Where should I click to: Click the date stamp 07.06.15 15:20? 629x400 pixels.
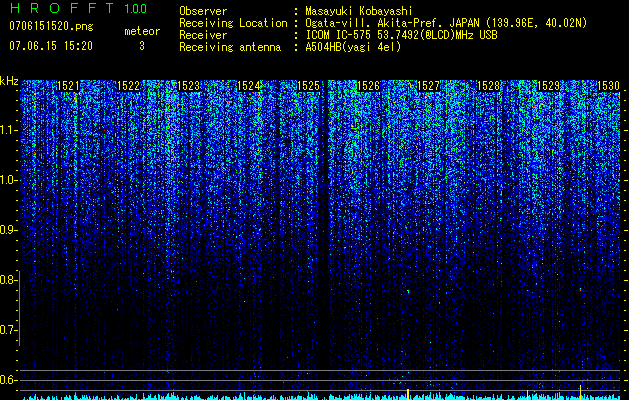point(51,46)
